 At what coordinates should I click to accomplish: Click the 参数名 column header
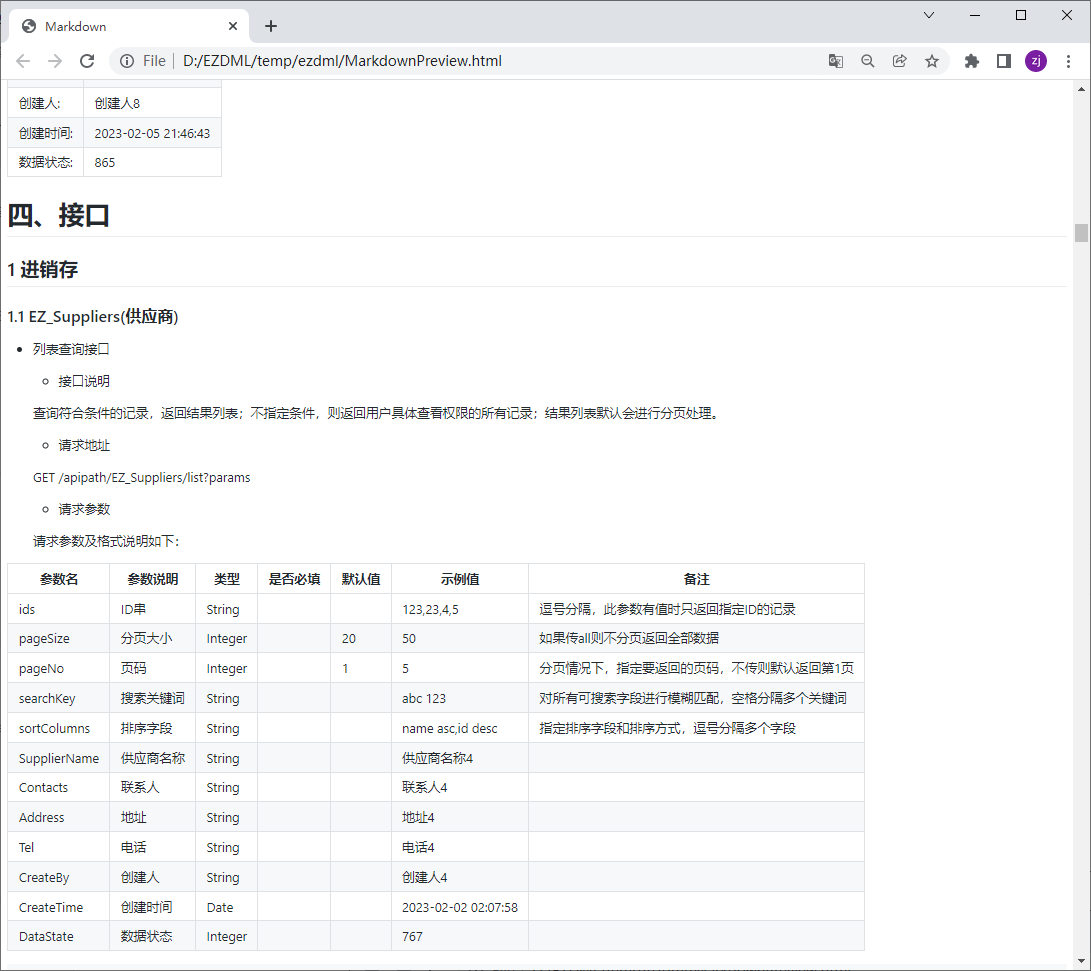[58, 579]
